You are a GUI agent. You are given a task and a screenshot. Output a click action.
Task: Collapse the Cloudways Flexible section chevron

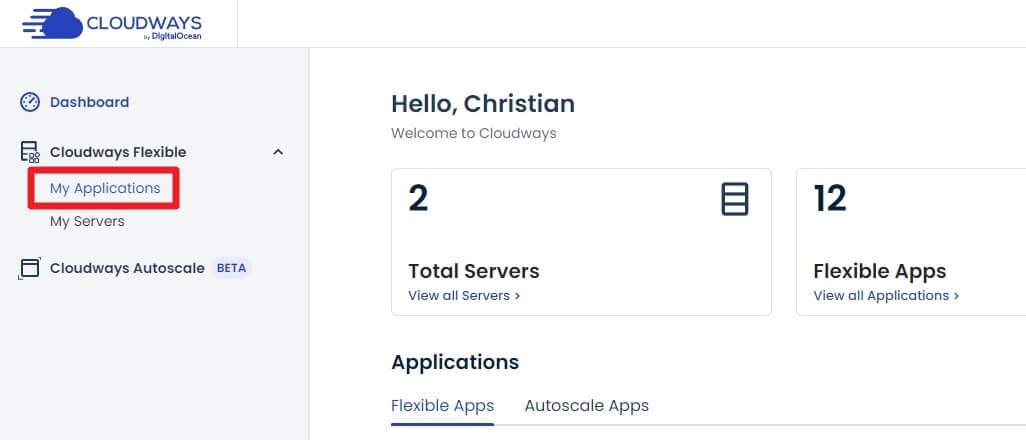tap(278, 152)
